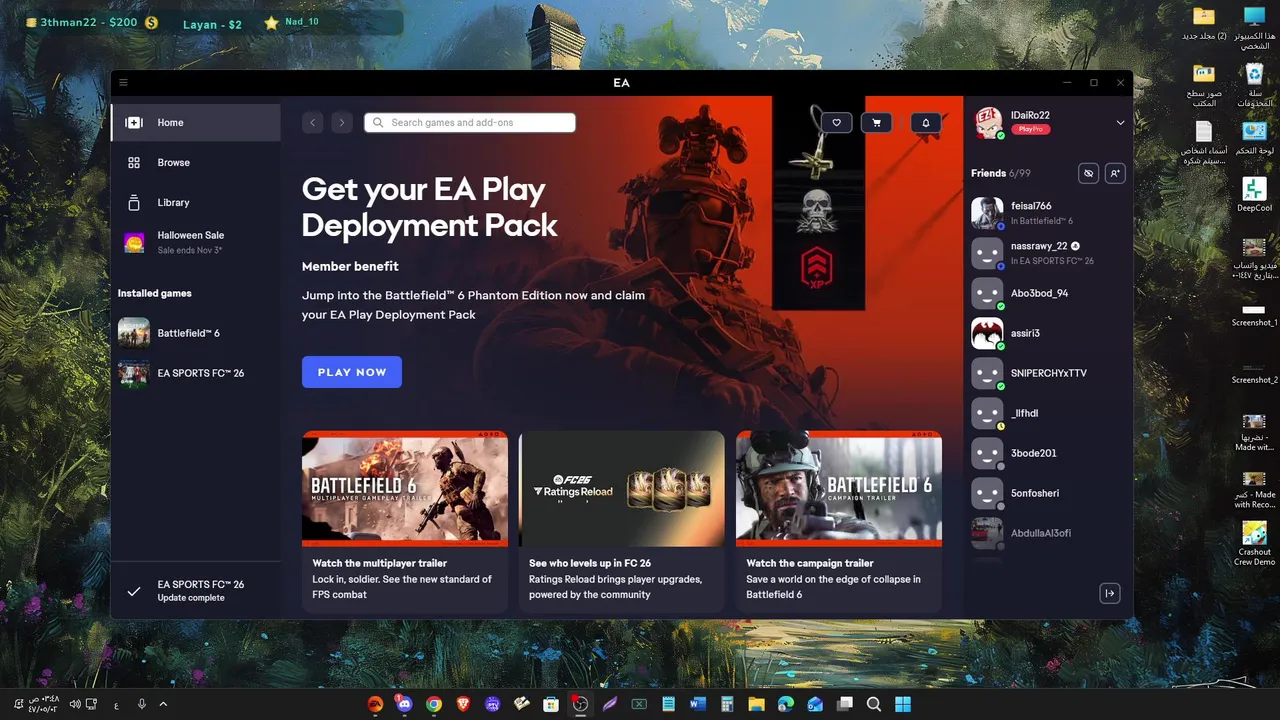Open the wishlist heart icon
The width and height of the screenshot is (1280, 720).
coord(837,122)
